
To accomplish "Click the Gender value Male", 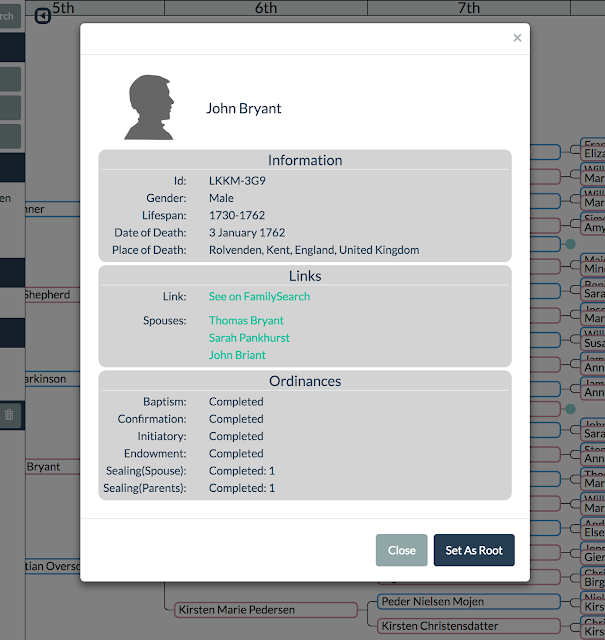I will (x=221, y=198).
